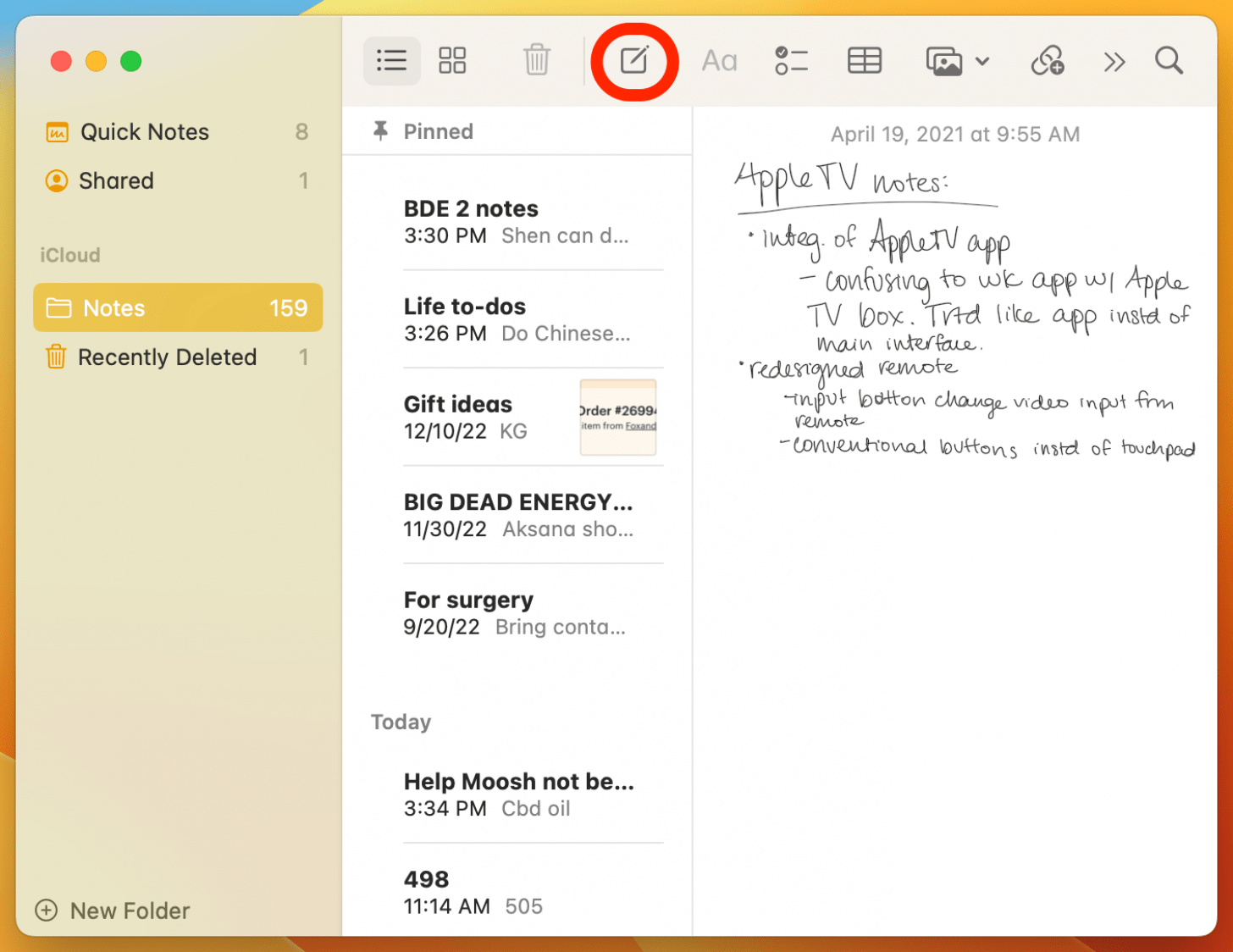Click the Gift ideas note thumbnail
Screen dimensions: 1233x952
click(x=618, y=417)
